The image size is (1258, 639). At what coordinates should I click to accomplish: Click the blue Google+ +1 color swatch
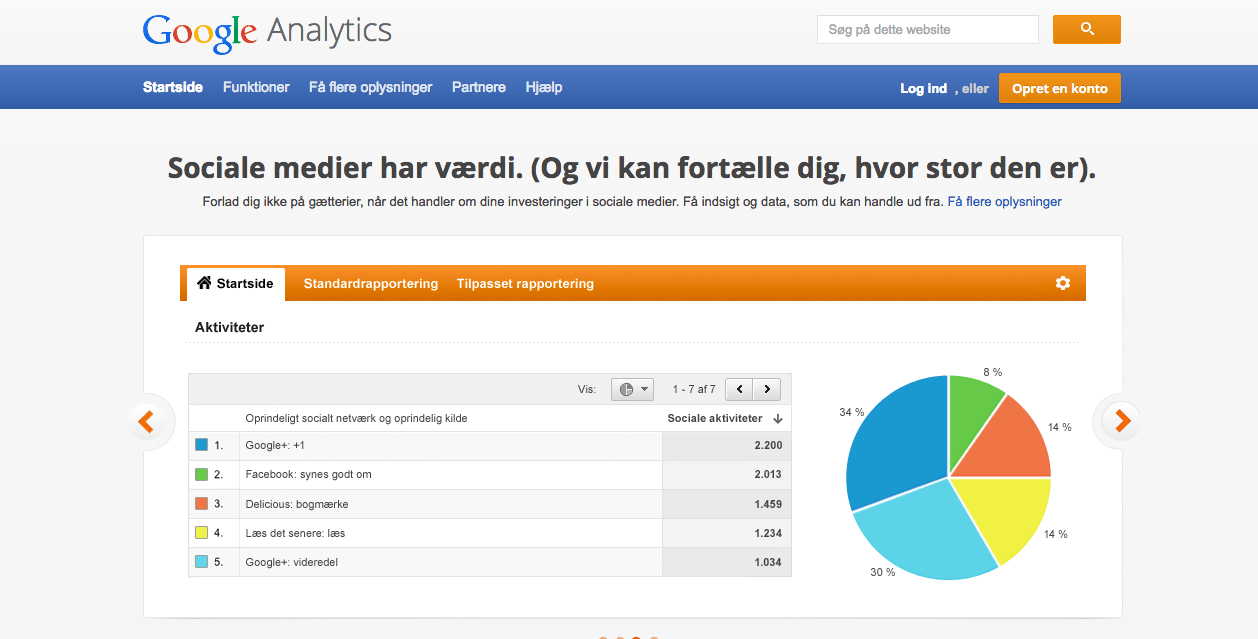click(201, 445)
